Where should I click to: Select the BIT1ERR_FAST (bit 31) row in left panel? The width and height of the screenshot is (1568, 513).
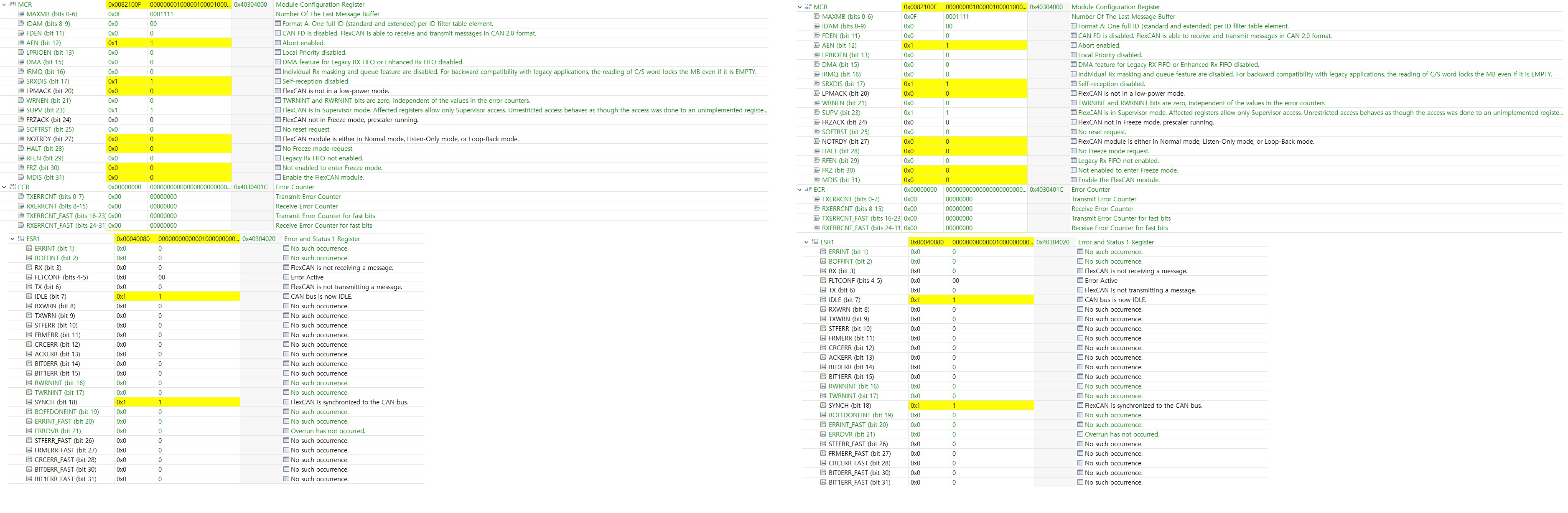pos(216,479)
